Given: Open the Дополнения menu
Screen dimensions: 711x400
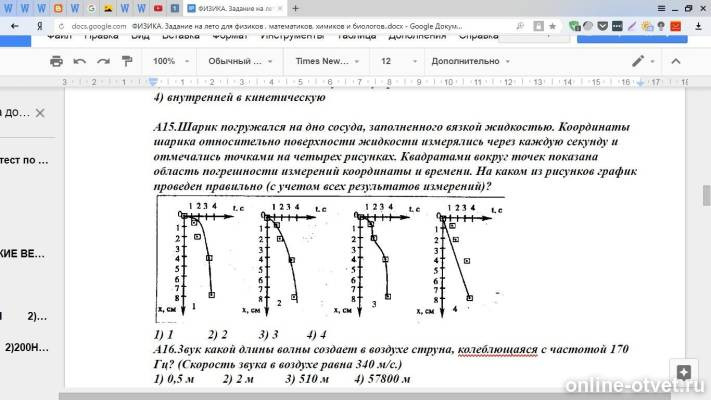Looking at the screenshot, I should tap(417, 36).
